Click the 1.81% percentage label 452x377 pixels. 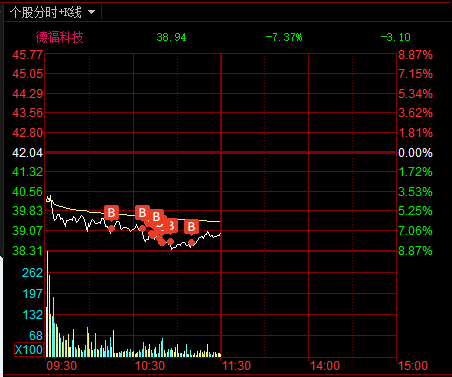[415, 133]
